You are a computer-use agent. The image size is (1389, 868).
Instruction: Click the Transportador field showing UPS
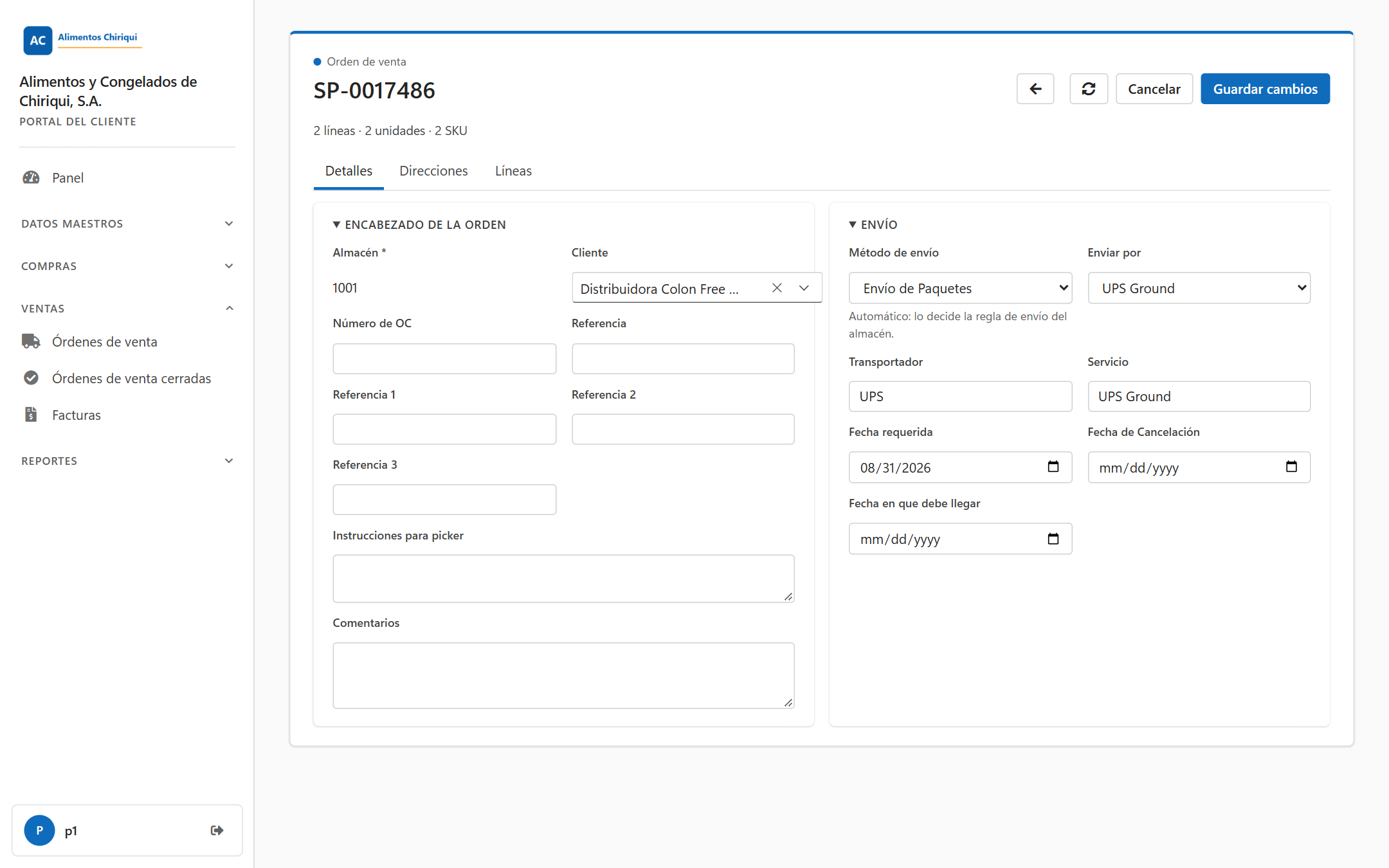coord(960,396)
